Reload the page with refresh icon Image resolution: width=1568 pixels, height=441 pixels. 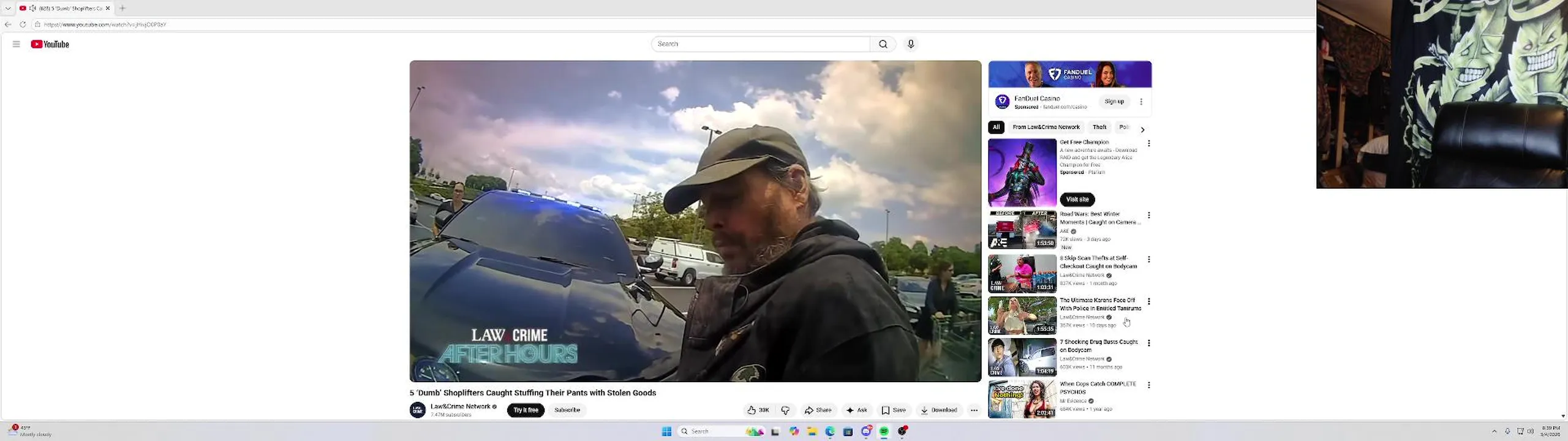click(x=23, y=24)
